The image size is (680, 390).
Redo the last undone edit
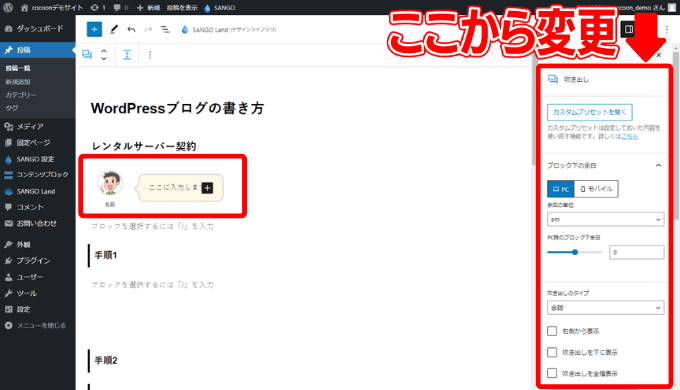click(148, 29)
